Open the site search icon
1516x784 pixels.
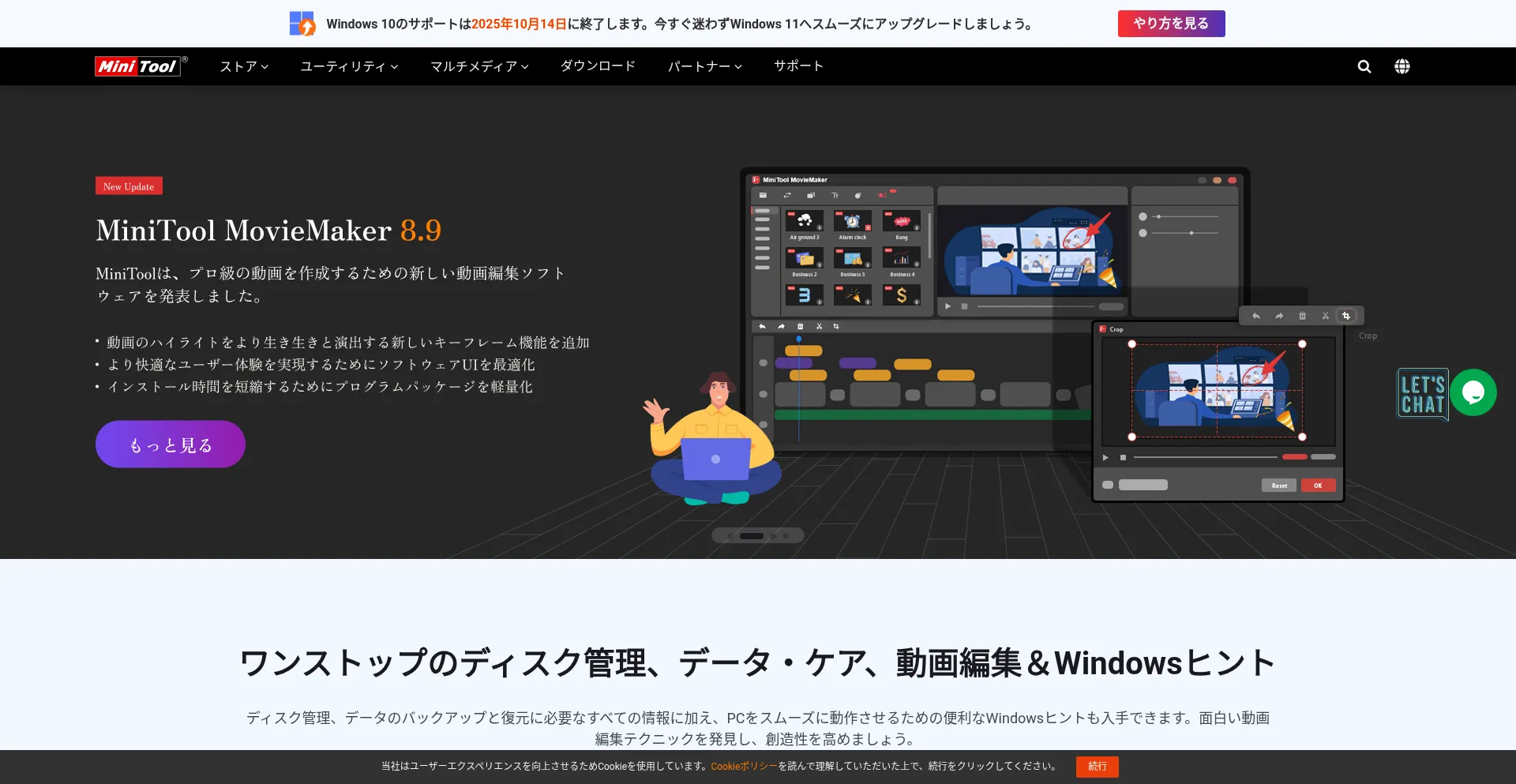[x=1364, y=66]
